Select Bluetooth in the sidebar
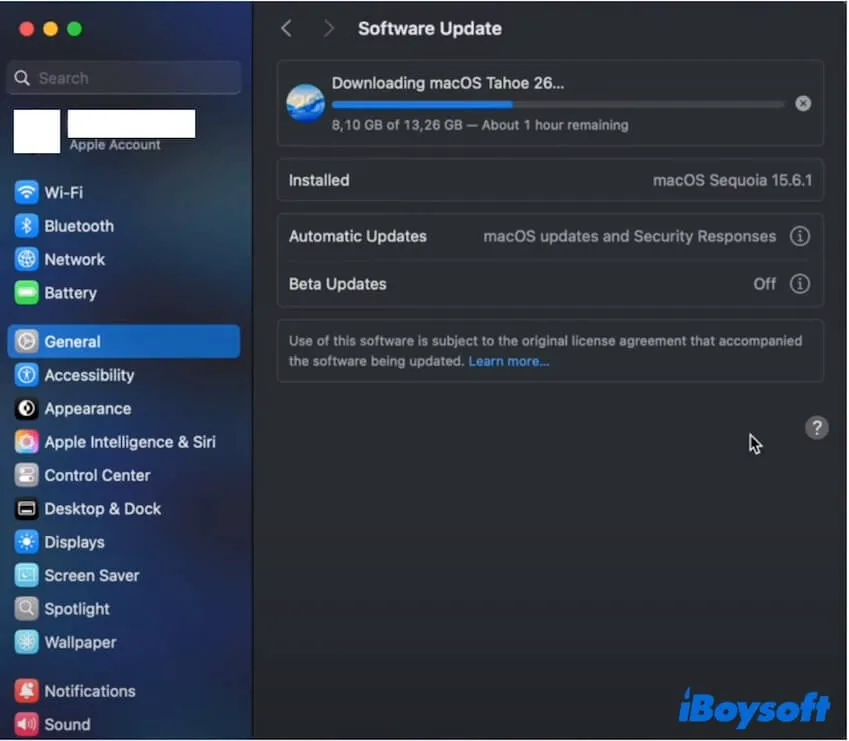The image size is (849, 741). [x=78, y=226]
